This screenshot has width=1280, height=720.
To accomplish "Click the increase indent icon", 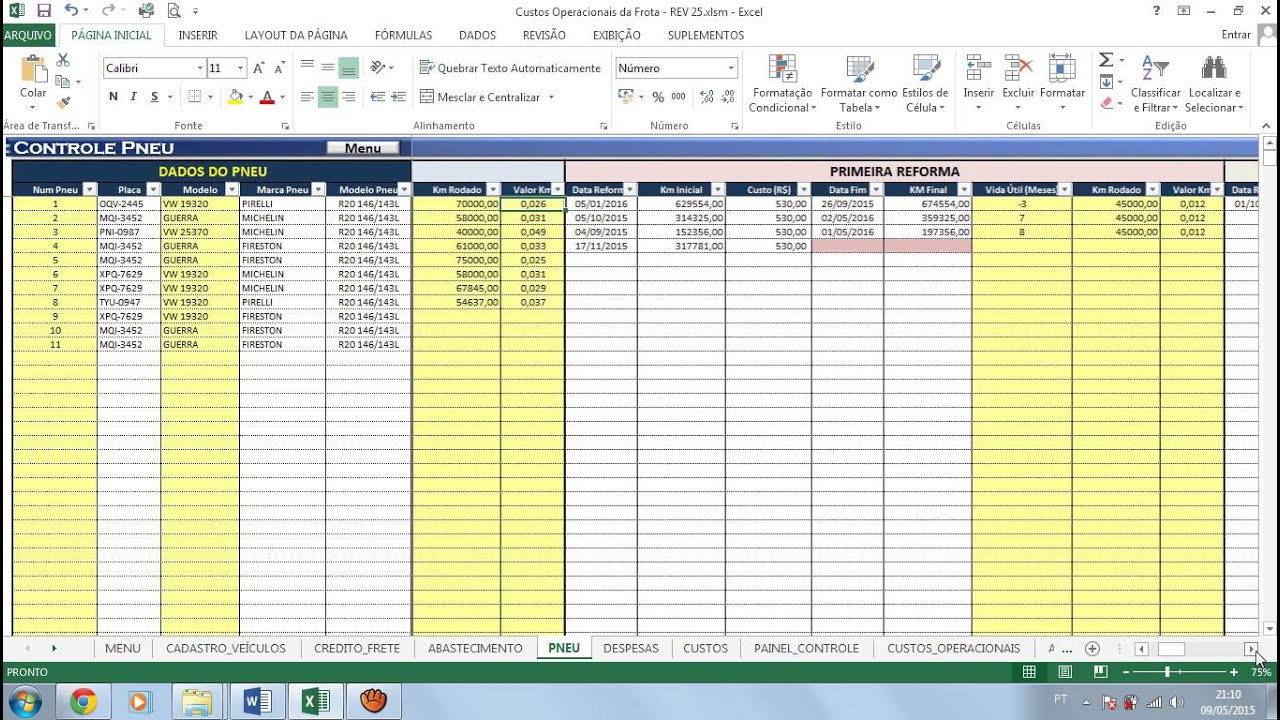I will pos(398,97).
